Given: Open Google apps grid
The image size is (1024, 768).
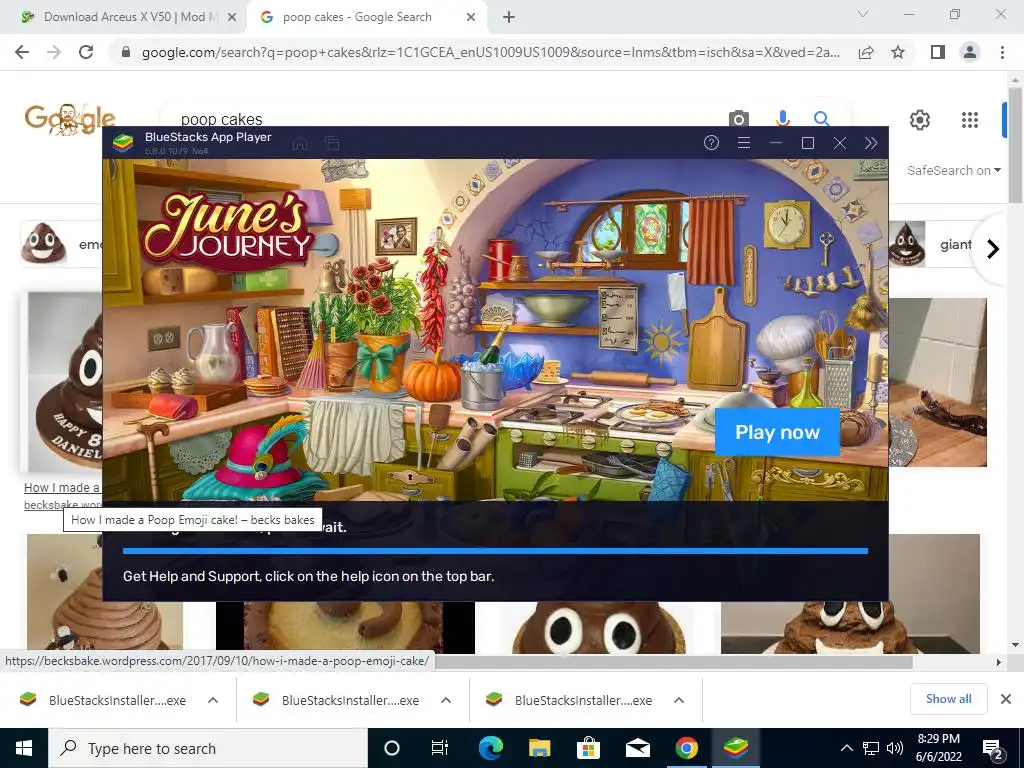Looking at the screenshot, I should point(970,120).
